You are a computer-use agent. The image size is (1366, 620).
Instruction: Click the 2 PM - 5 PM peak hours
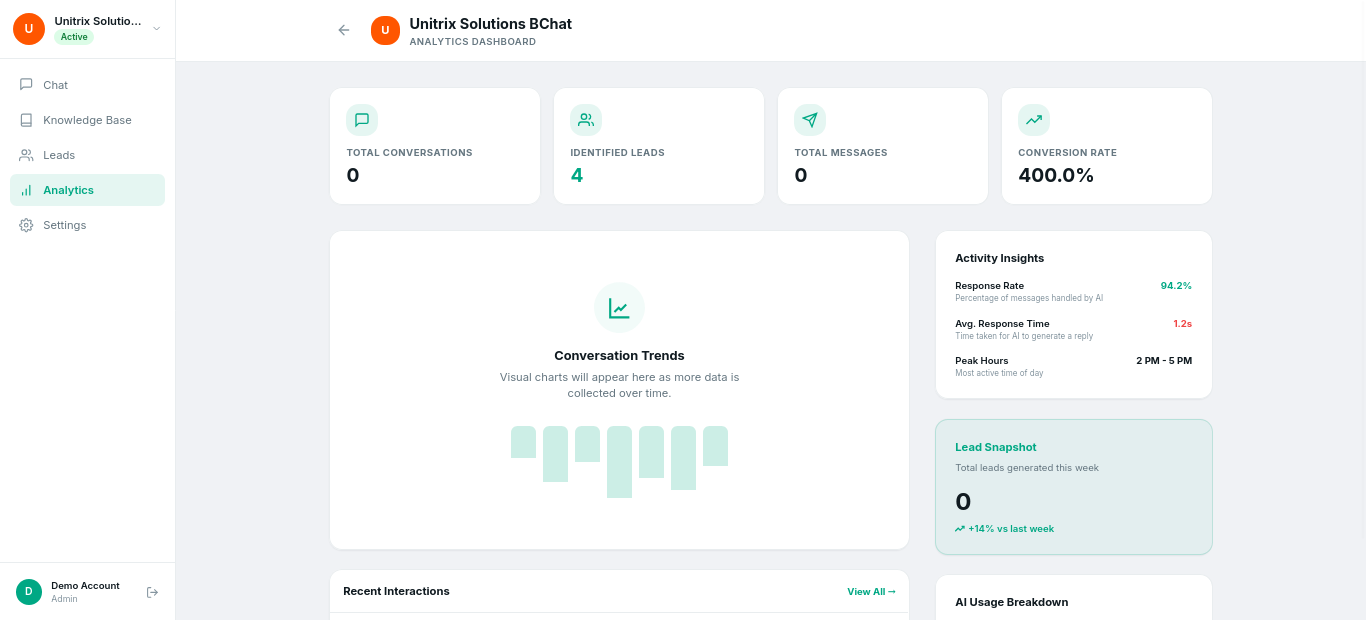1164,361
